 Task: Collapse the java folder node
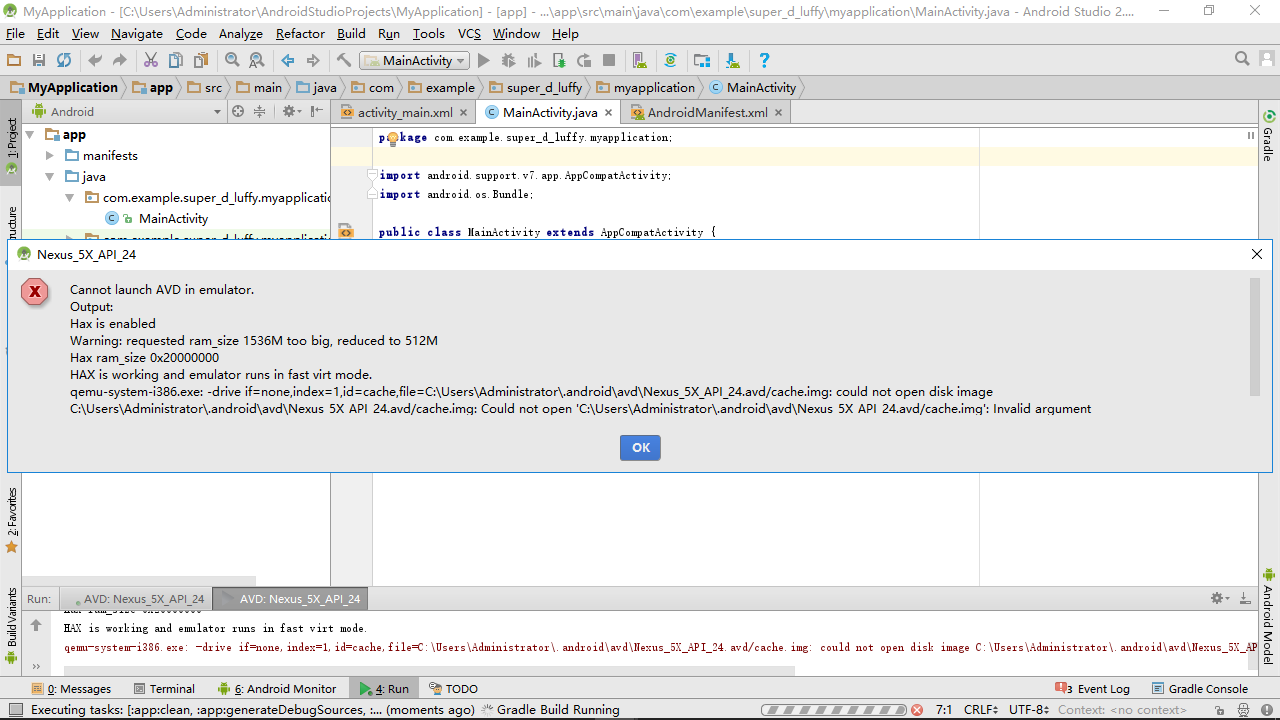pos(50,176)
